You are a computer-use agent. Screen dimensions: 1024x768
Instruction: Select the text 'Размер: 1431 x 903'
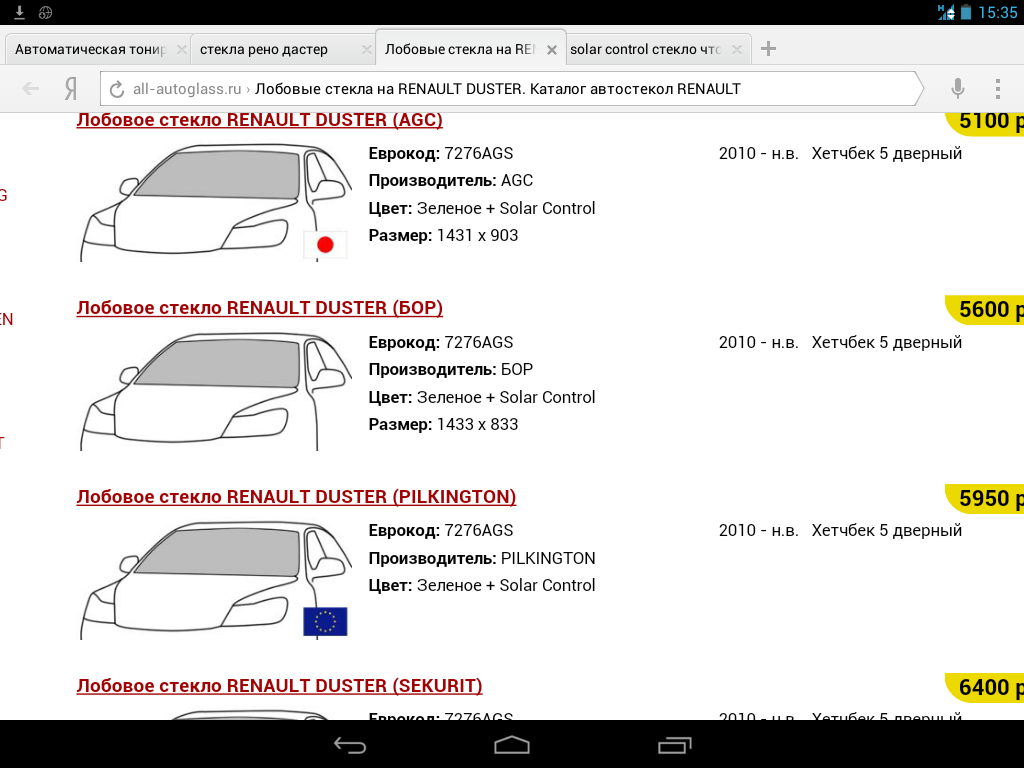click(x=443, y=236)
